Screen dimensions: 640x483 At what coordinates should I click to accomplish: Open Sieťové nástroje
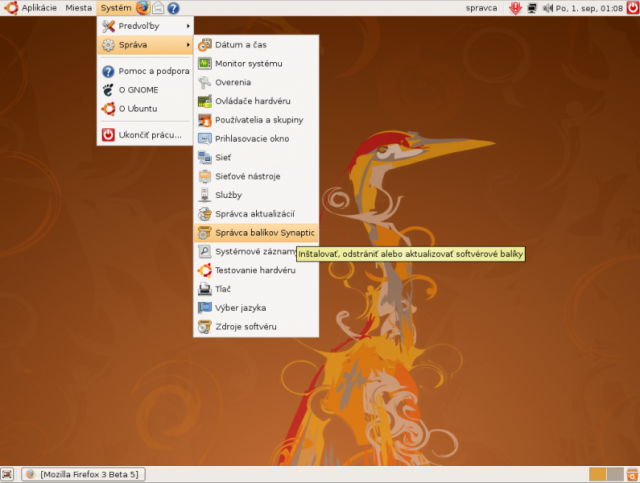(x=256, y=176)
